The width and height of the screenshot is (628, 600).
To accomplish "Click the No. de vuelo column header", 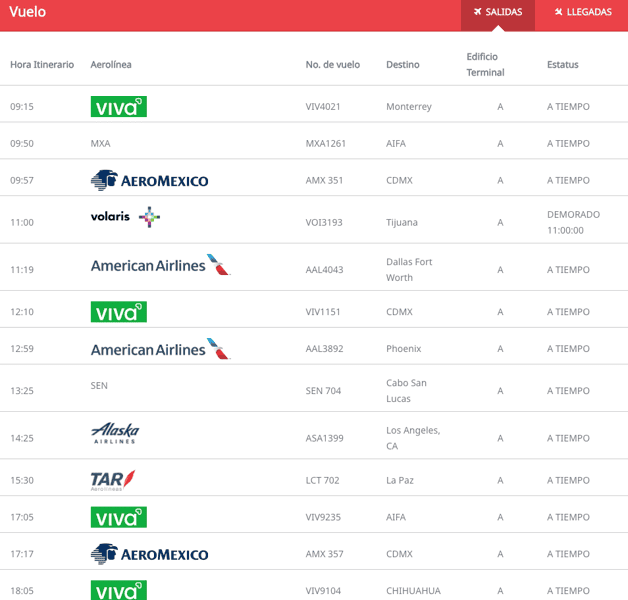I will tap(332, 65).
